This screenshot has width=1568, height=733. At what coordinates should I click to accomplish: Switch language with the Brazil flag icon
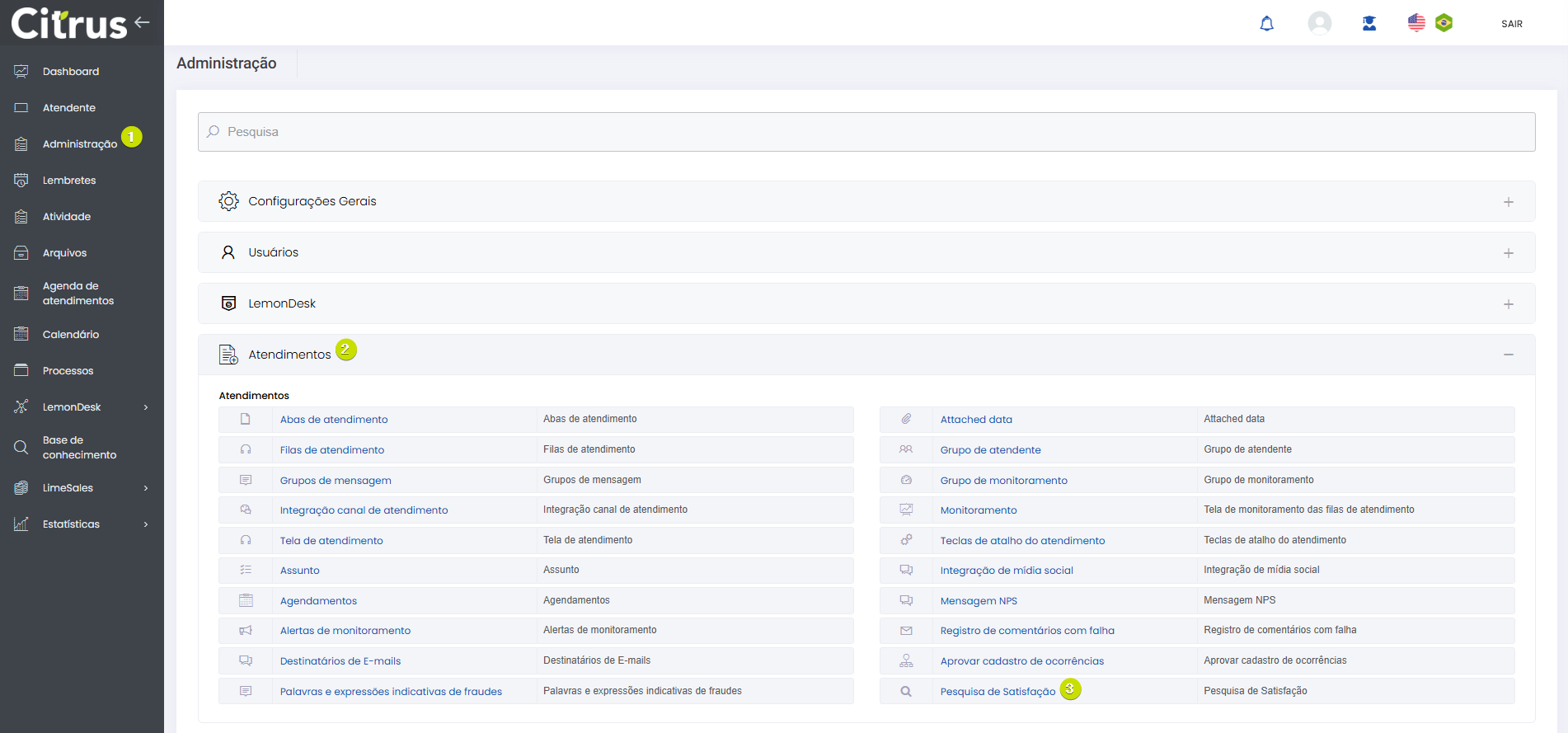tap(1444, 23)
